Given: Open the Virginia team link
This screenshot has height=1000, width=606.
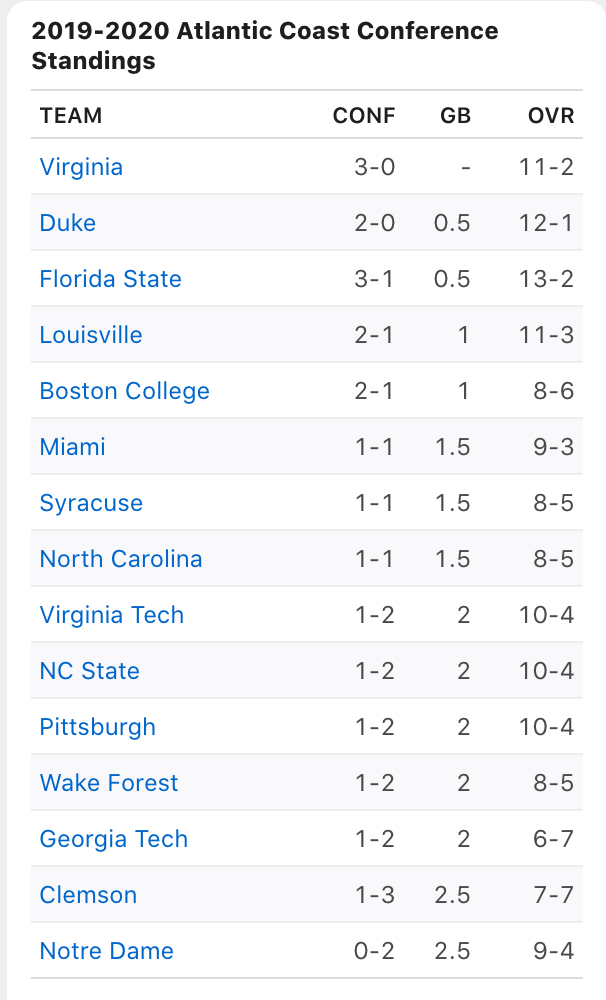Looking at the screenshot, I should pyautogui.click(x=81, y=167).
